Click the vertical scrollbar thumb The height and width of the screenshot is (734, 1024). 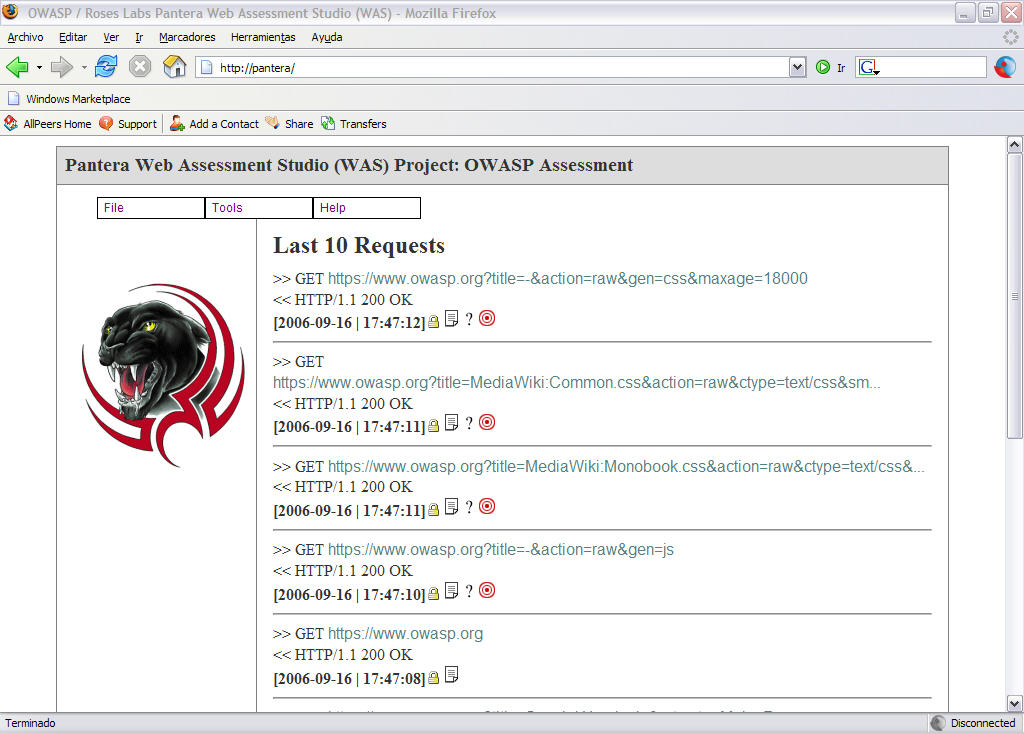click(x=1014, y=296)
